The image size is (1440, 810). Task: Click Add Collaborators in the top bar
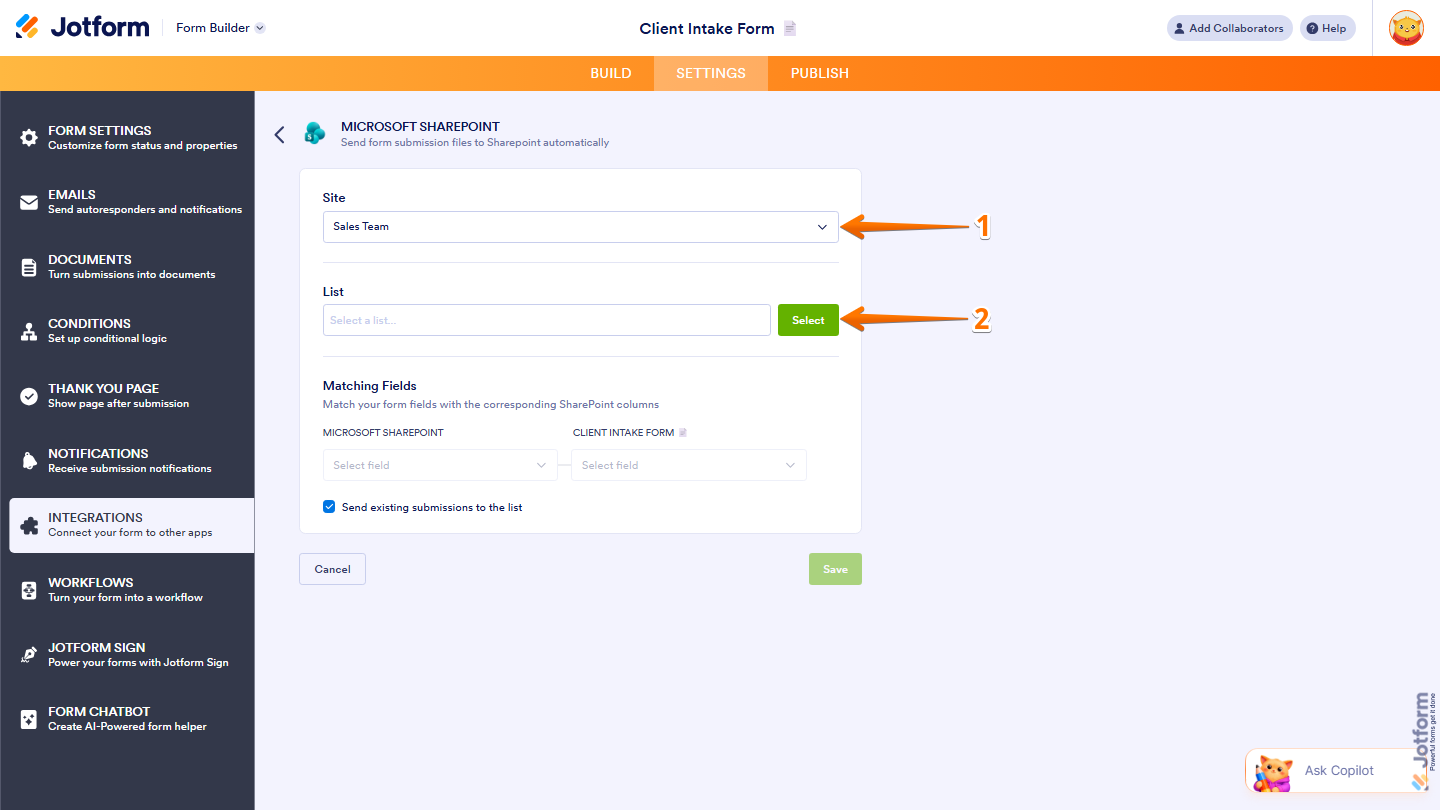1229,27
